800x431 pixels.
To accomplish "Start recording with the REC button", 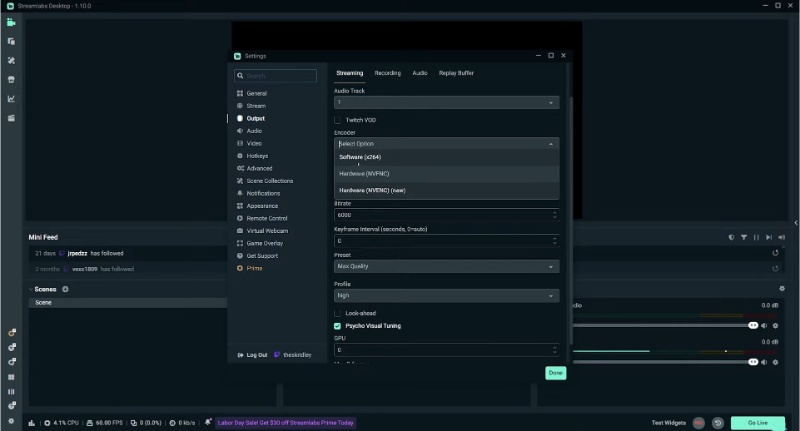I will click(698, 423).
